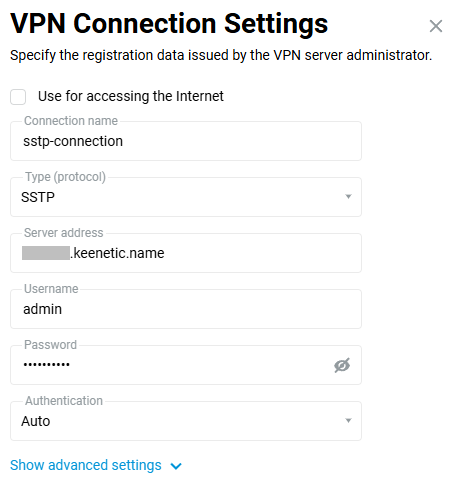Image resolution: width=453 pixels, height=486 pixels.
Task: Click the masked password dots
Action: [x=46, y=364]
